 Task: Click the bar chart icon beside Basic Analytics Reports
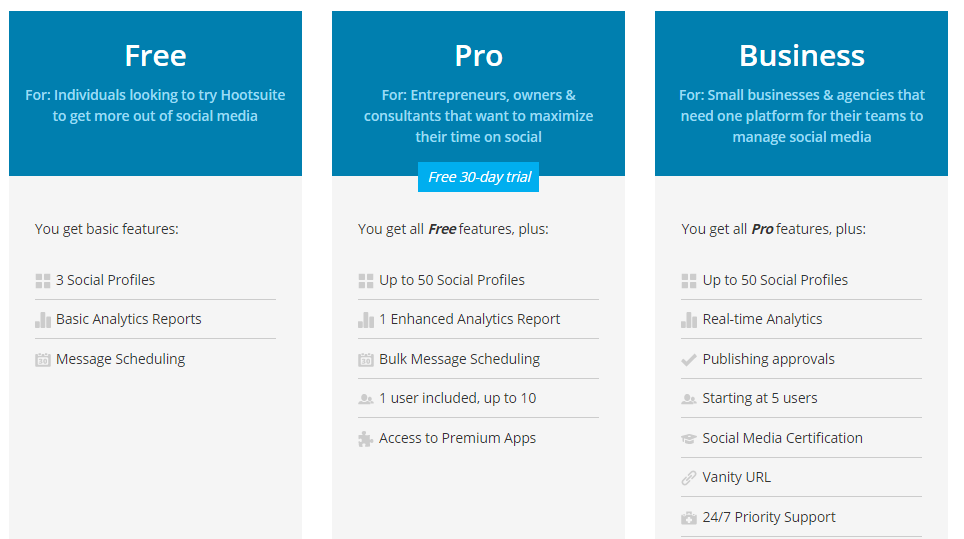pyautogui.click(x=42, y=320)
